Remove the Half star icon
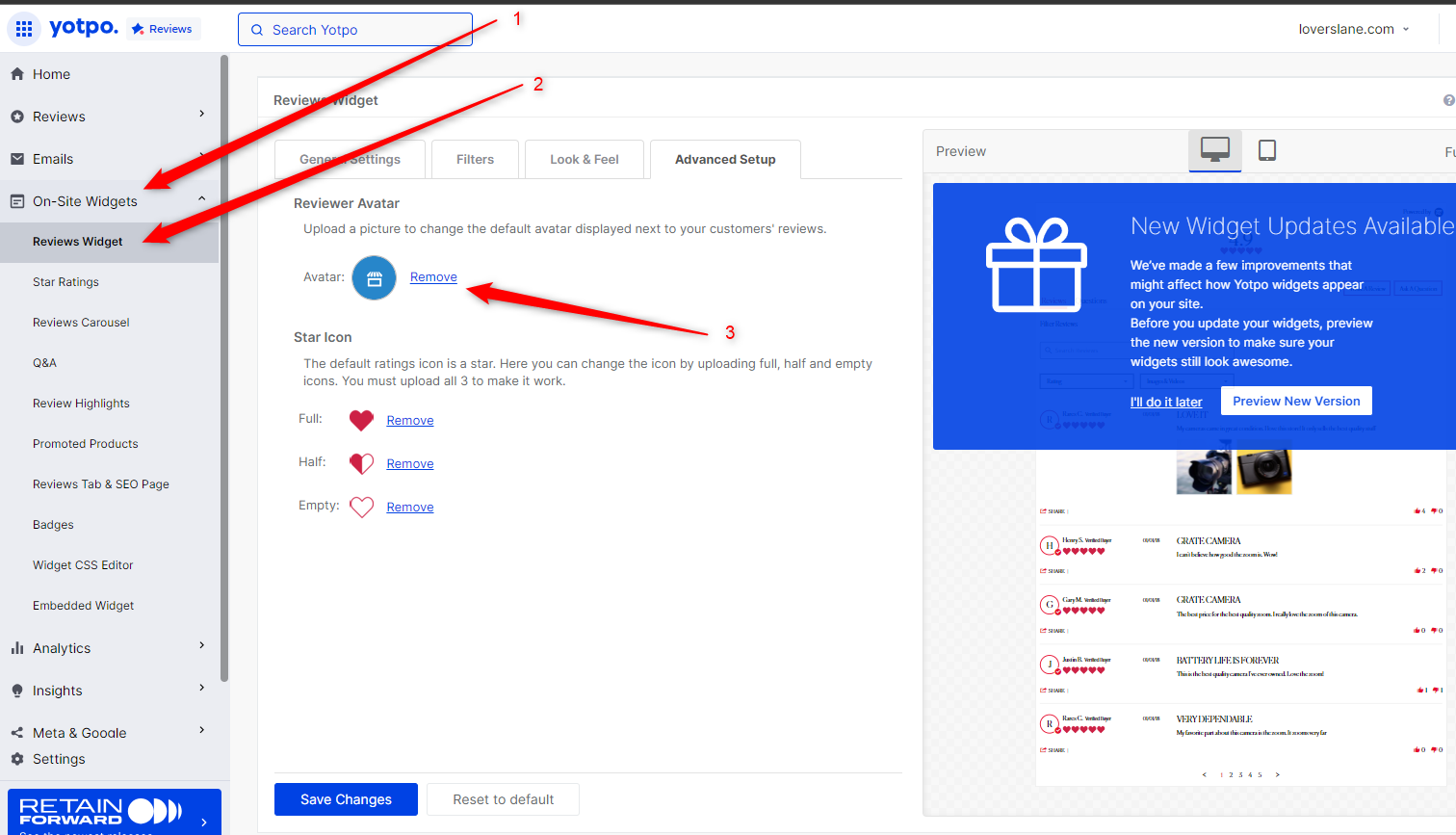This screenshot has height=835, width=1456. pos(410,464)
